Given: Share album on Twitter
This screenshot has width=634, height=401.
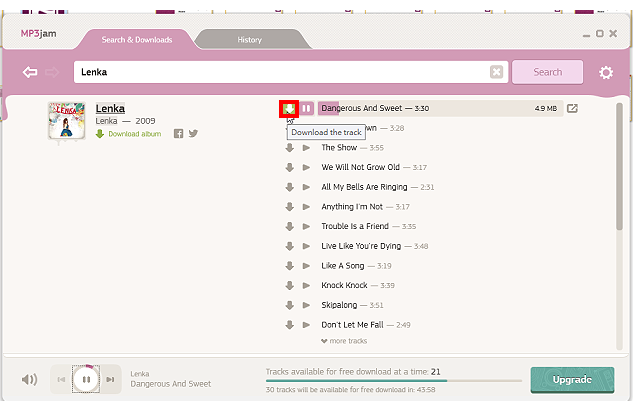Looking at the screenshot, I should click(x=193, y=133).
